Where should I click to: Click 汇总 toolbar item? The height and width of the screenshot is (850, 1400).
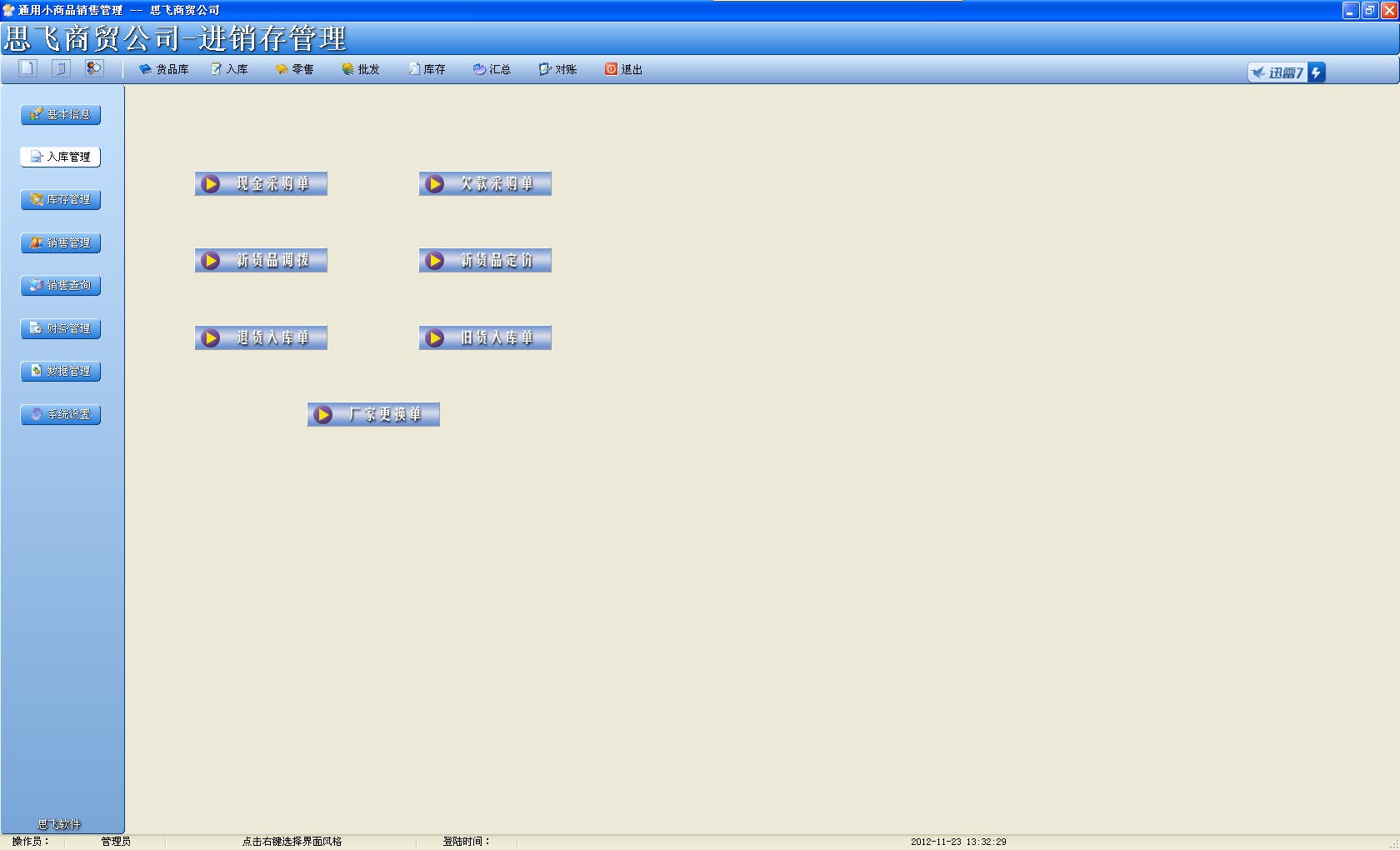coord(492,69)
